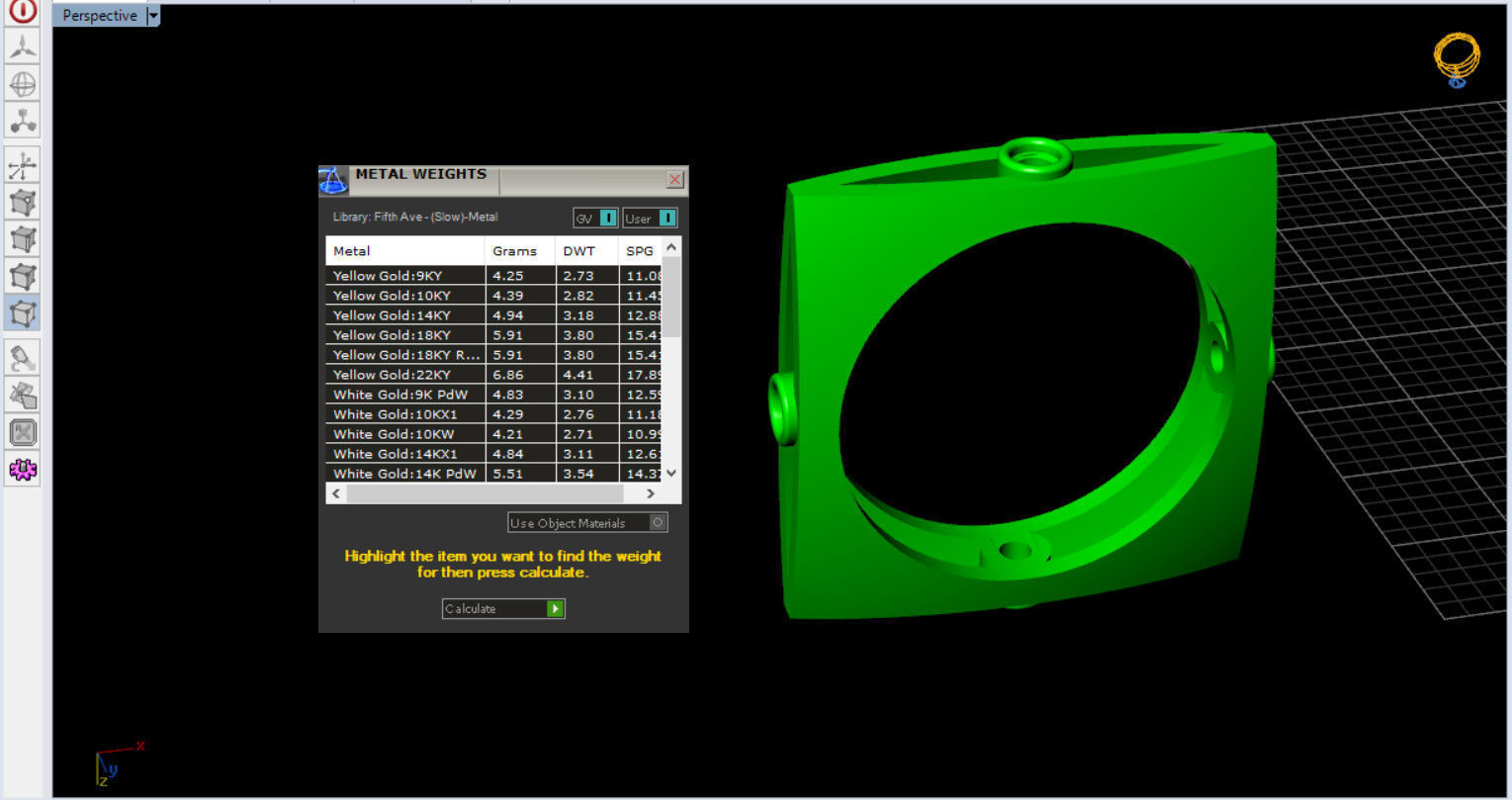Select the Yellow Gold:14KY row
Viewport: 1512px width, 800px height.
click(494, 314)
